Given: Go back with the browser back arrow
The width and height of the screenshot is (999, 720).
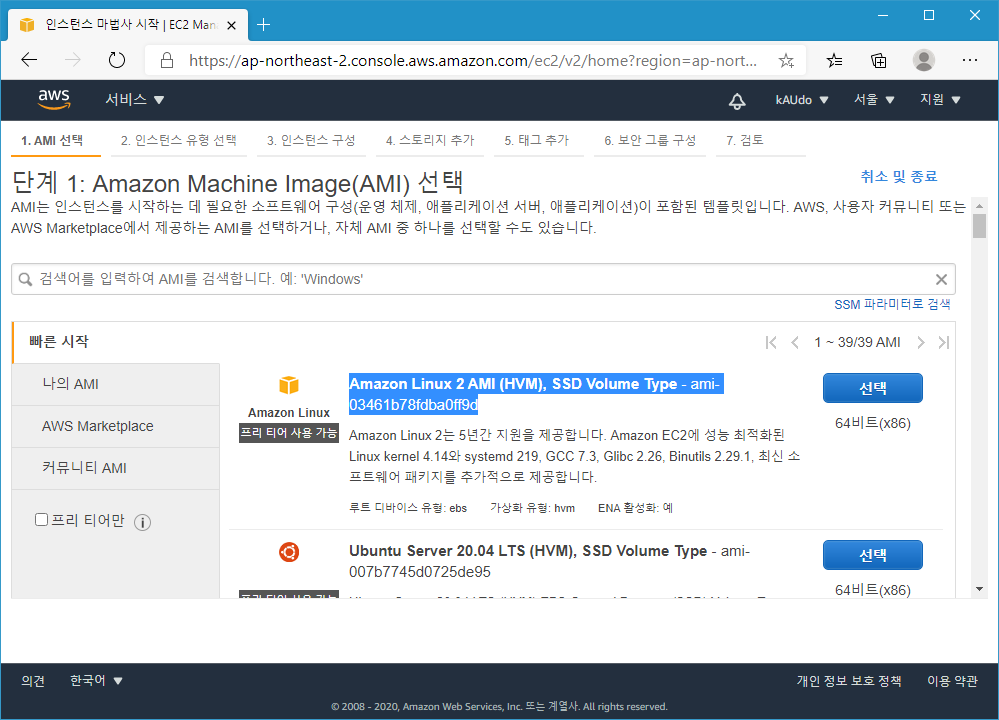Looking at the screenshot, I should 29,61.
